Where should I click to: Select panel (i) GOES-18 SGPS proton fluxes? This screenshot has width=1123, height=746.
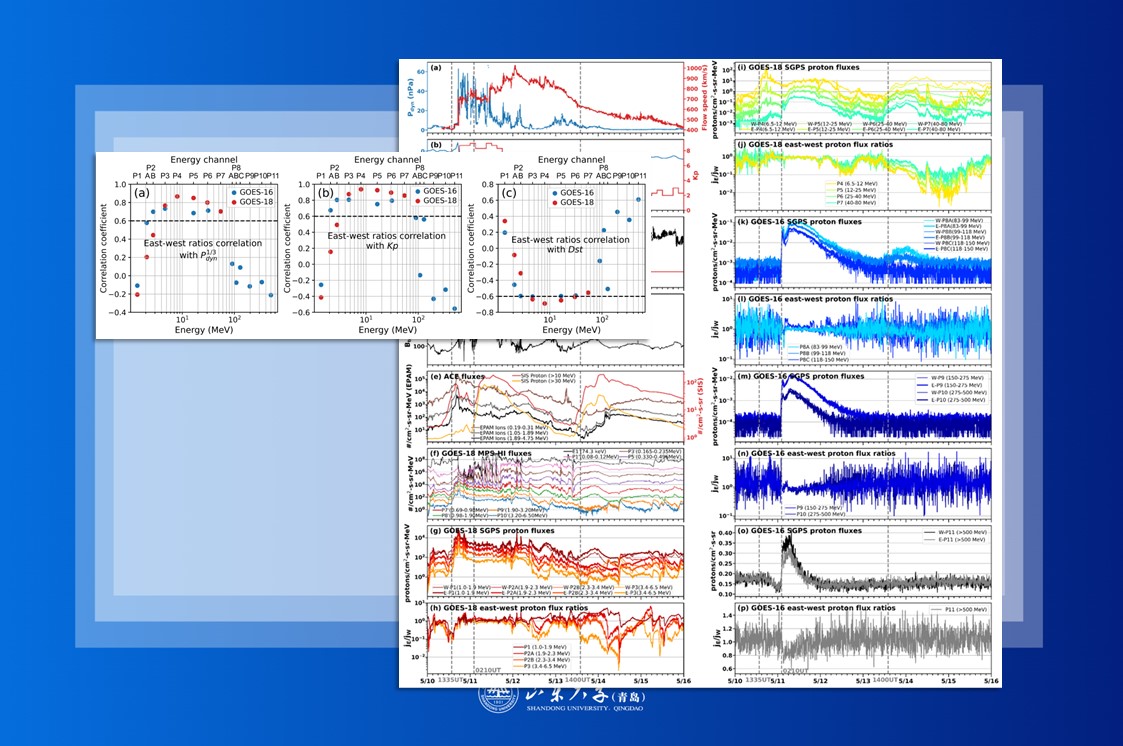(x=861, y=96)
